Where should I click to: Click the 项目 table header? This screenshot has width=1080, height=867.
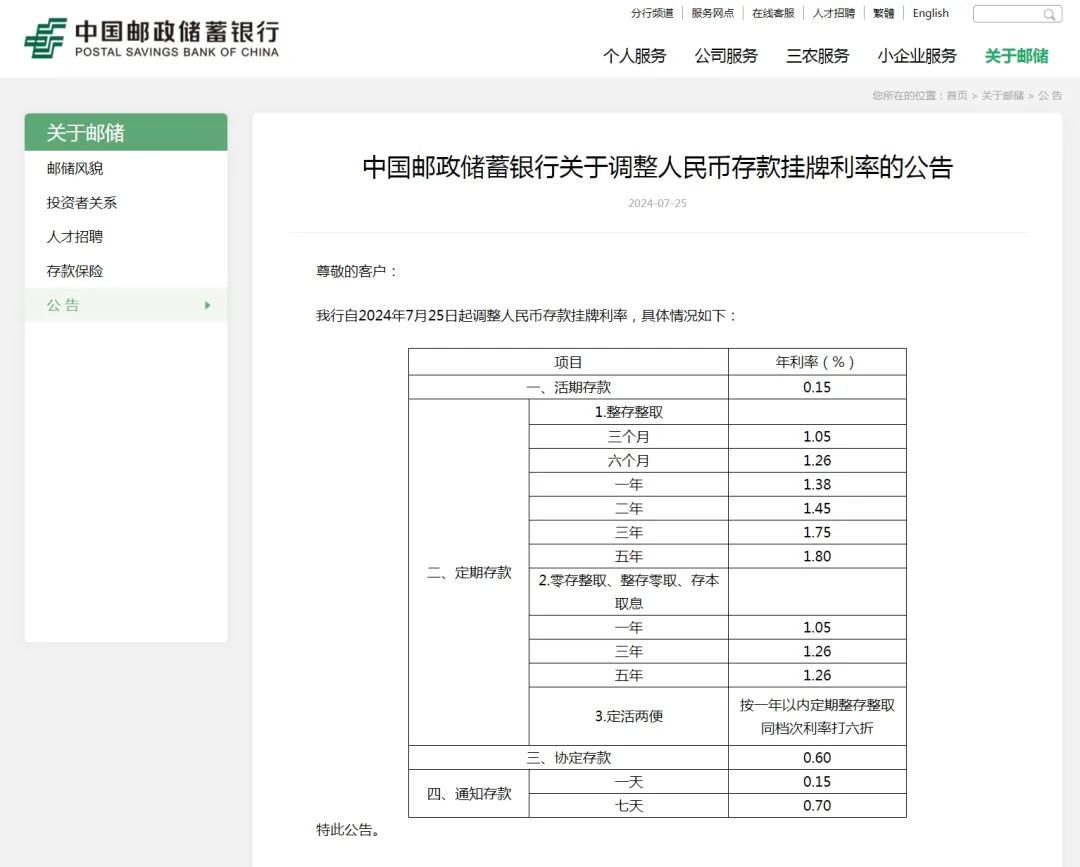568,362
